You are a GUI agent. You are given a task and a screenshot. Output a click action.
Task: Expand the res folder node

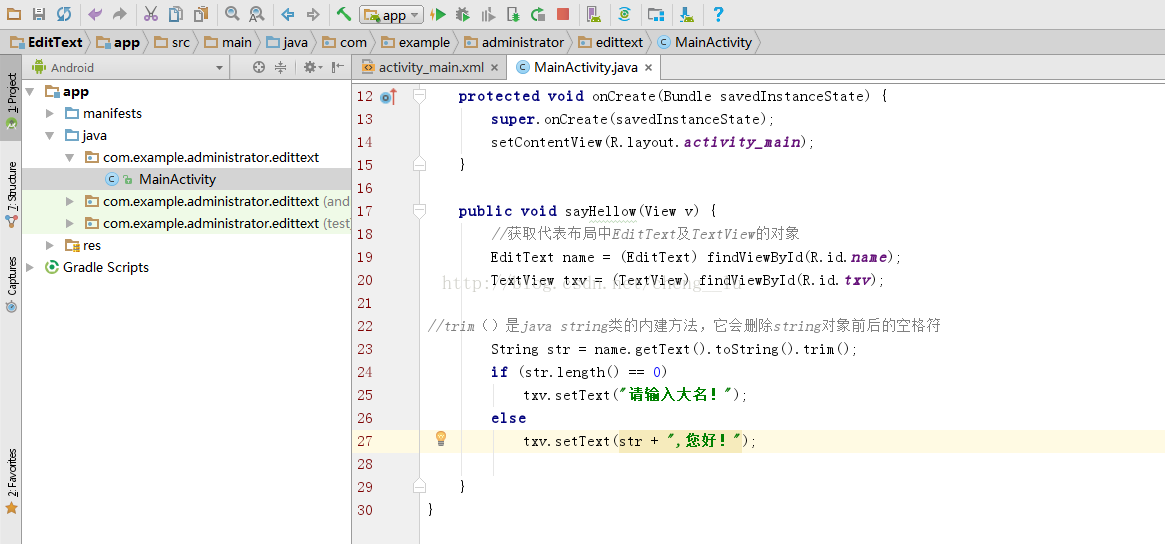(x=50, y=245)
